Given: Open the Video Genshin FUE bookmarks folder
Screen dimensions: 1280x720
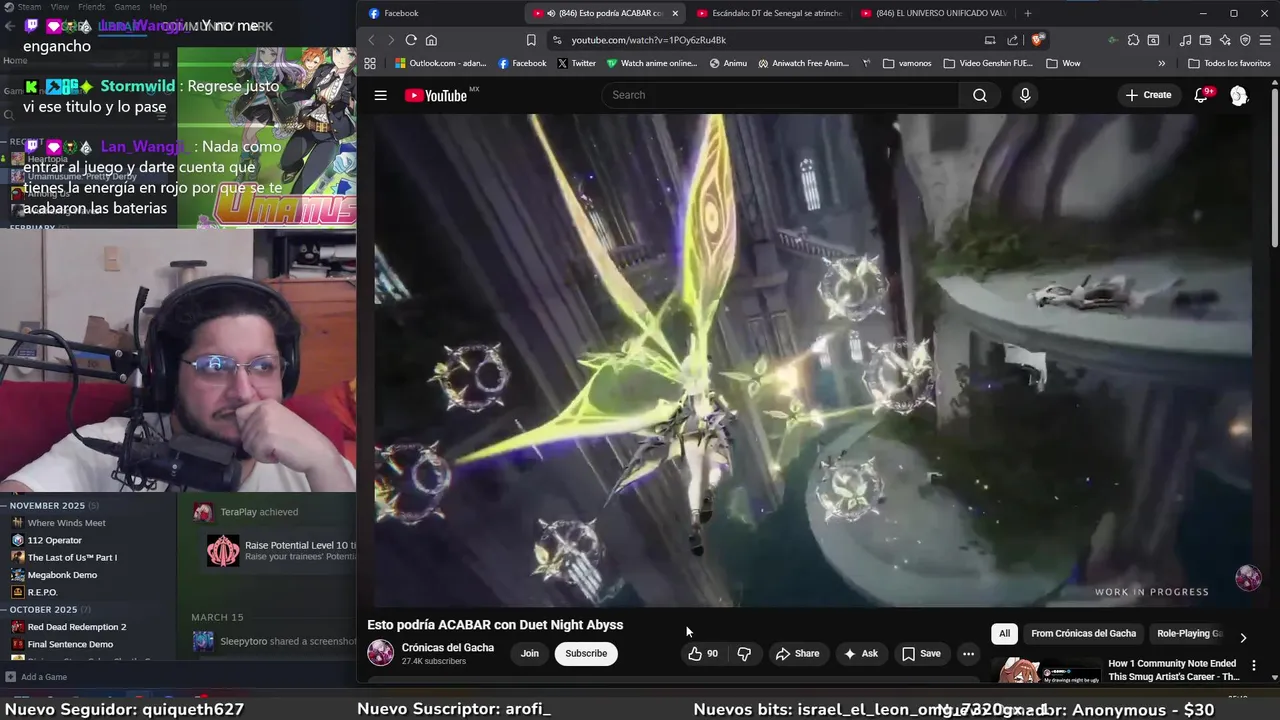Looking at the screenshot, I should [x=988, y=63].
